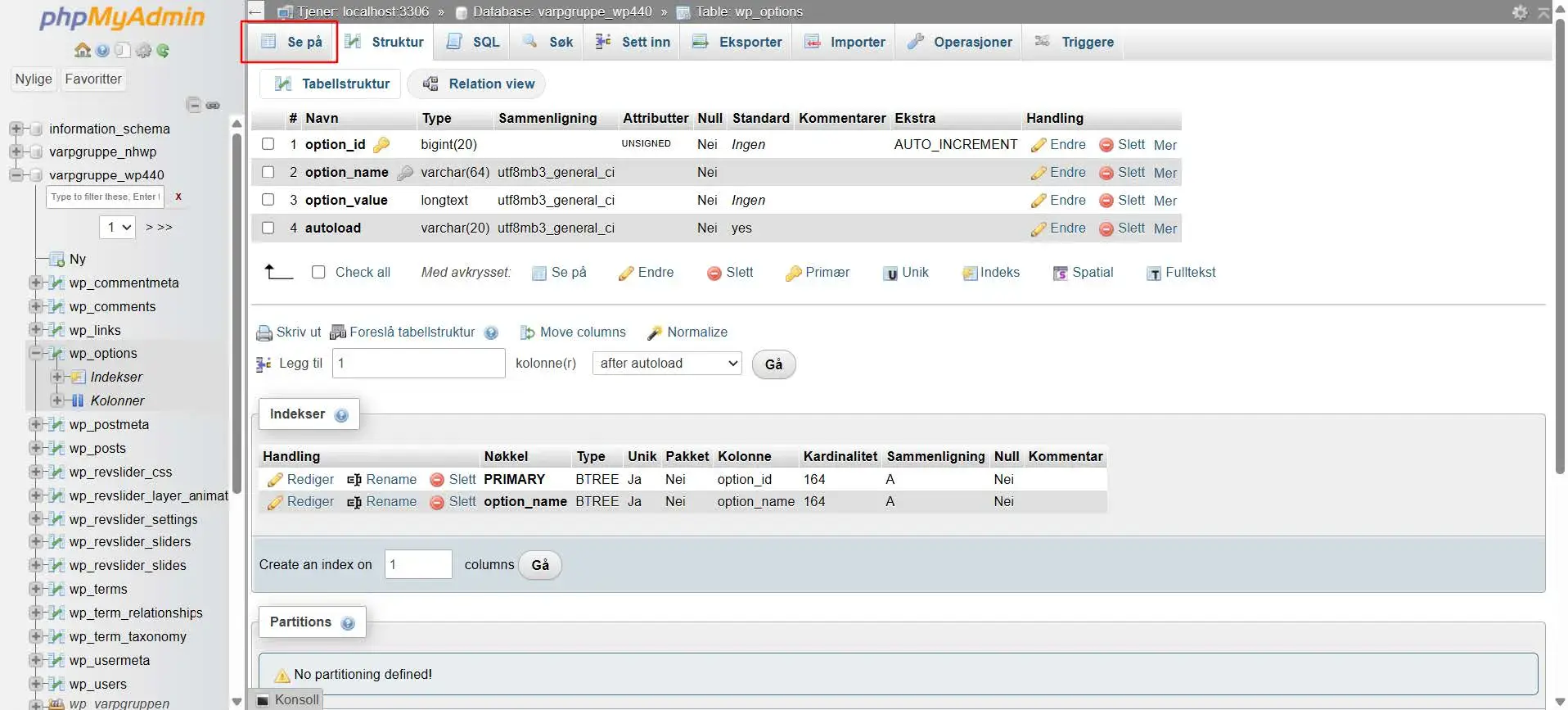Screen dimensions: 1568x710
Task: Click the wp_posts table icon in tree
Action: 56,448
